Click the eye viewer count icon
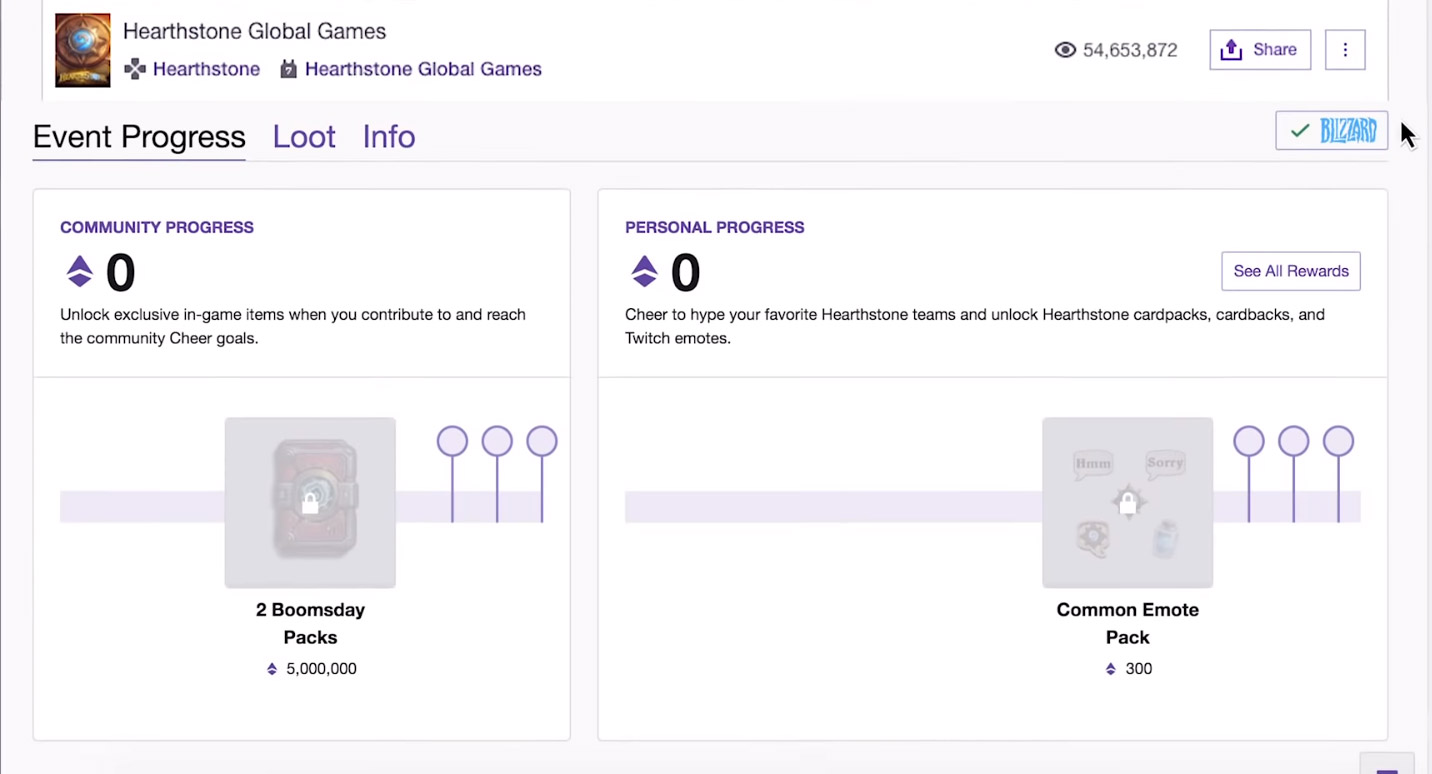The height and width of the screenshot is (774, 1432). pyautogui.click(x=1065, y=50)
